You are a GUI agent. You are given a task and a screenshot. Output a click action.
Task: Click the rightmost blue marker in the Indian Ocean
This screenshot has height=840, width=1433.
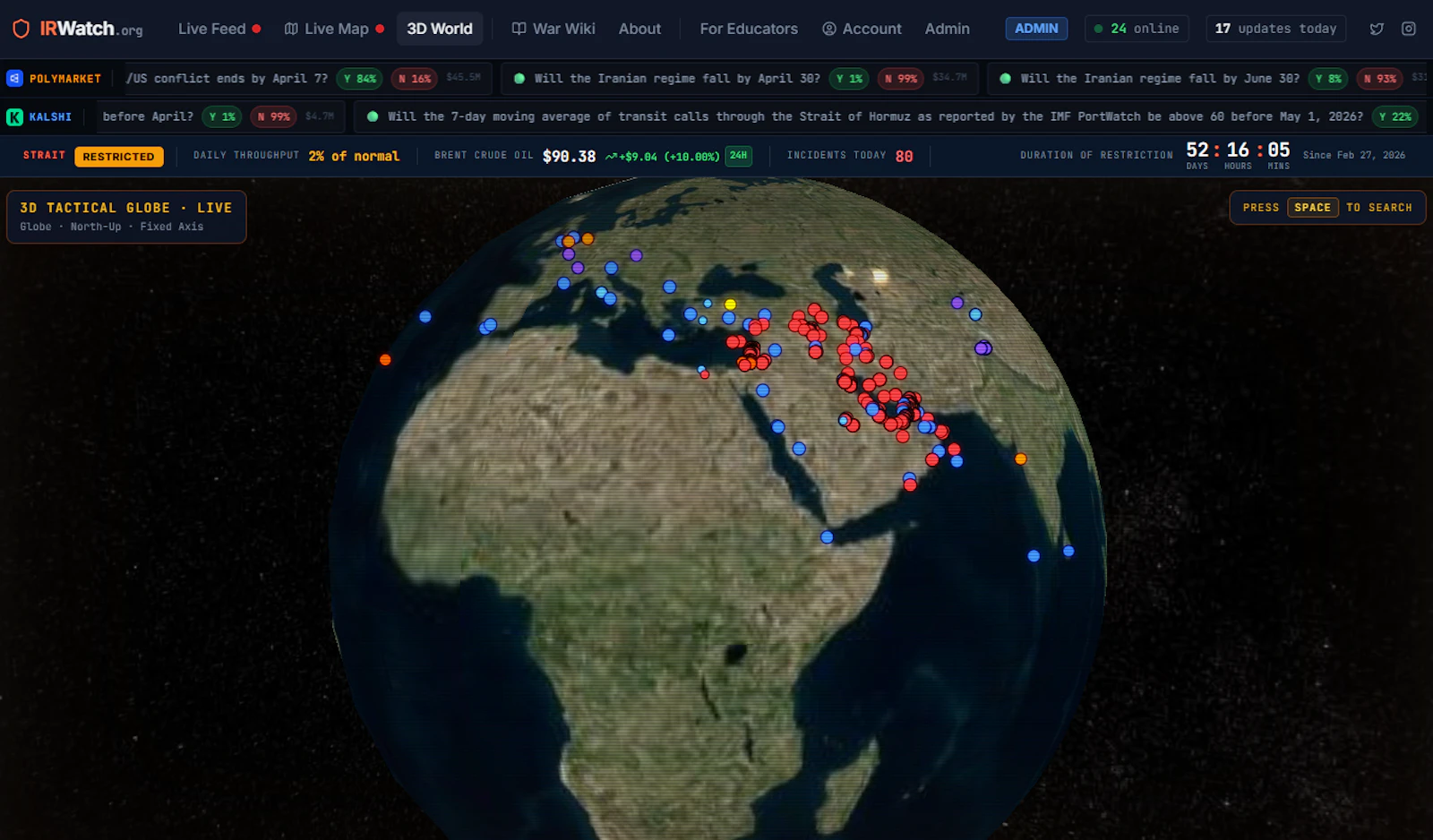(x=1068, y=551)
